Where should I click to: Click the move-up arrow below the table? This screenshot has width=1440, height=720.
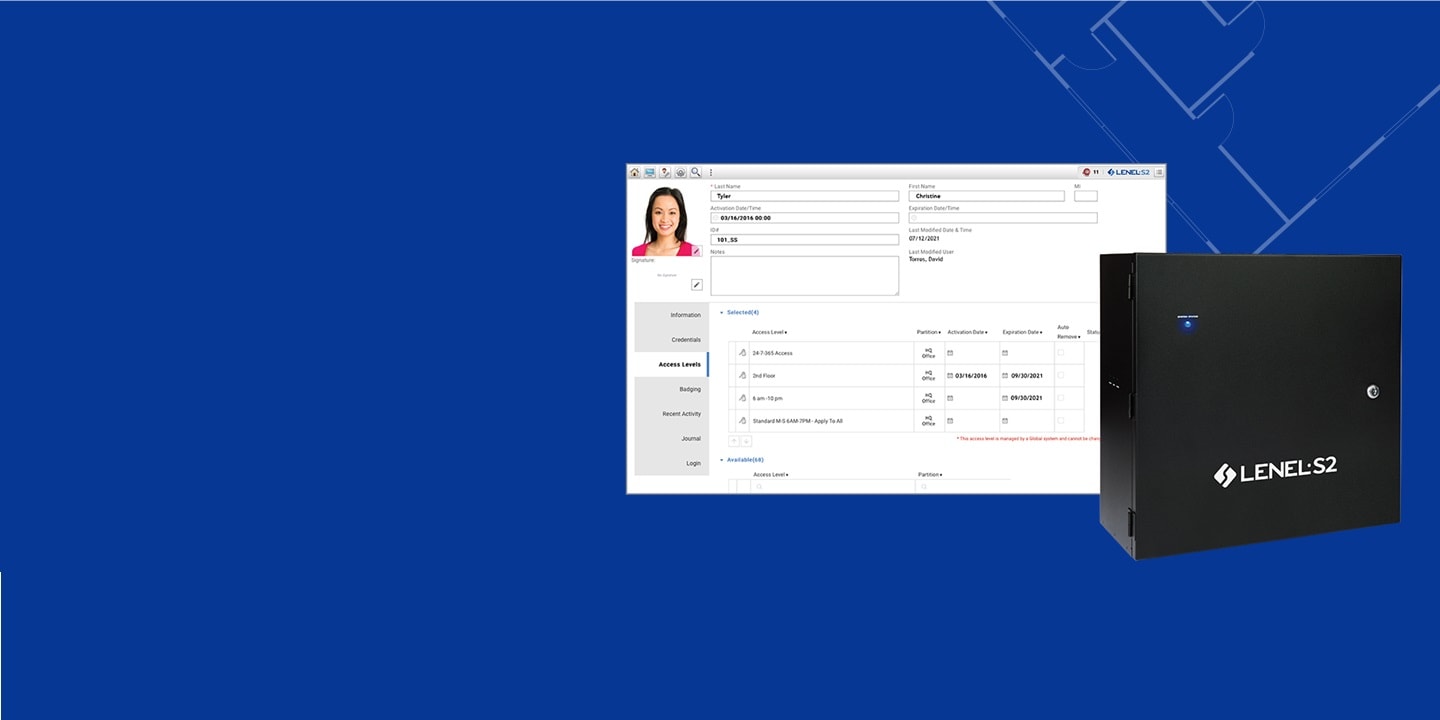(x=734, y=441)
